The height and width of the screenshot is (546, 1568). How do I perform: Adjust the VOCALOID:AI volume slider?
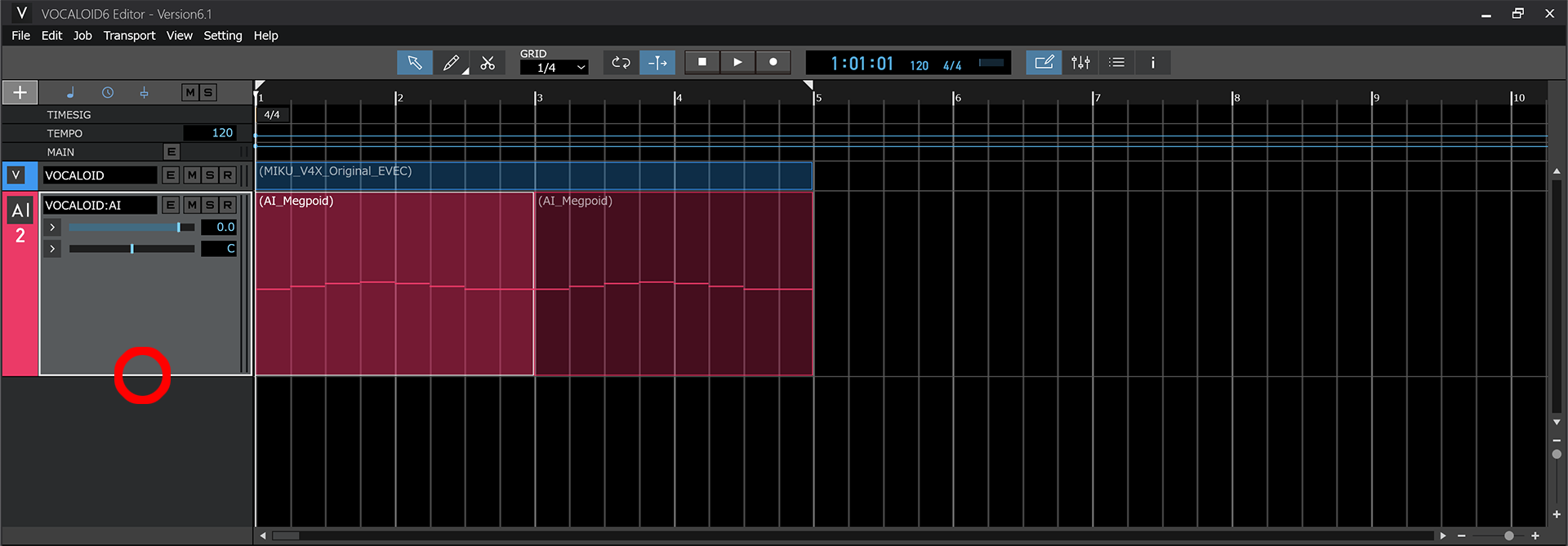[x=131, y=228]
